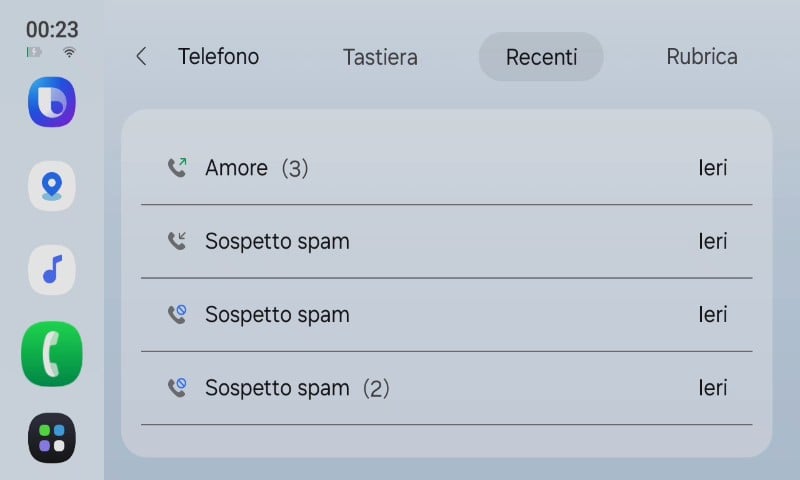The height and width of the screenshot is (480, 800).
Task: Tap the blocked call icon on Sospetto spam (2)
Action: pos(177,388)
